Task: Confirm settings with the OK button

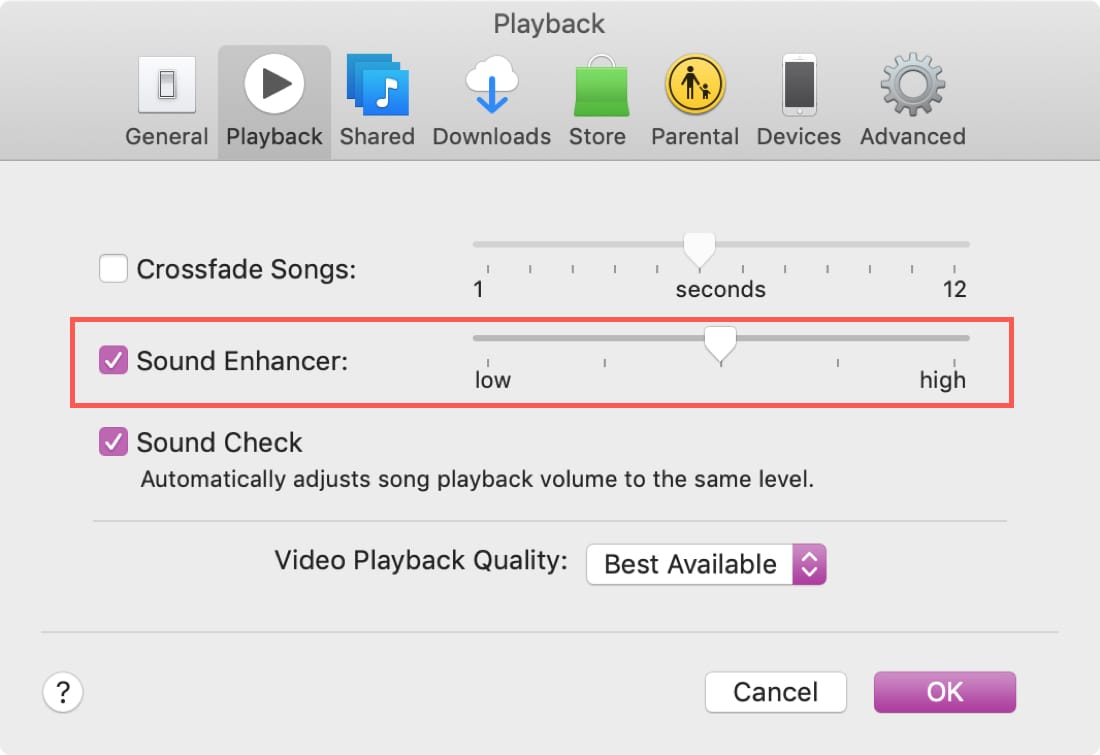Action: click(944, 692)
